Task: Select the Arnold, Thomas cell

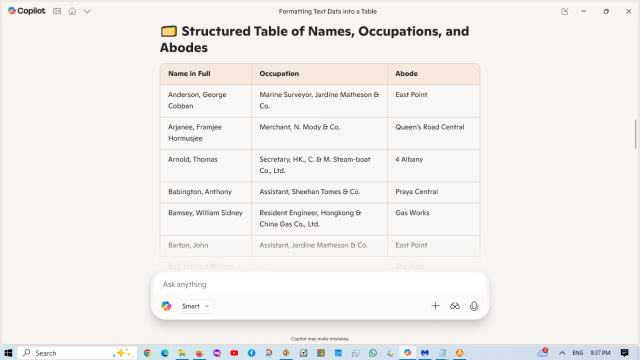Action: click(x=206, y=165)
